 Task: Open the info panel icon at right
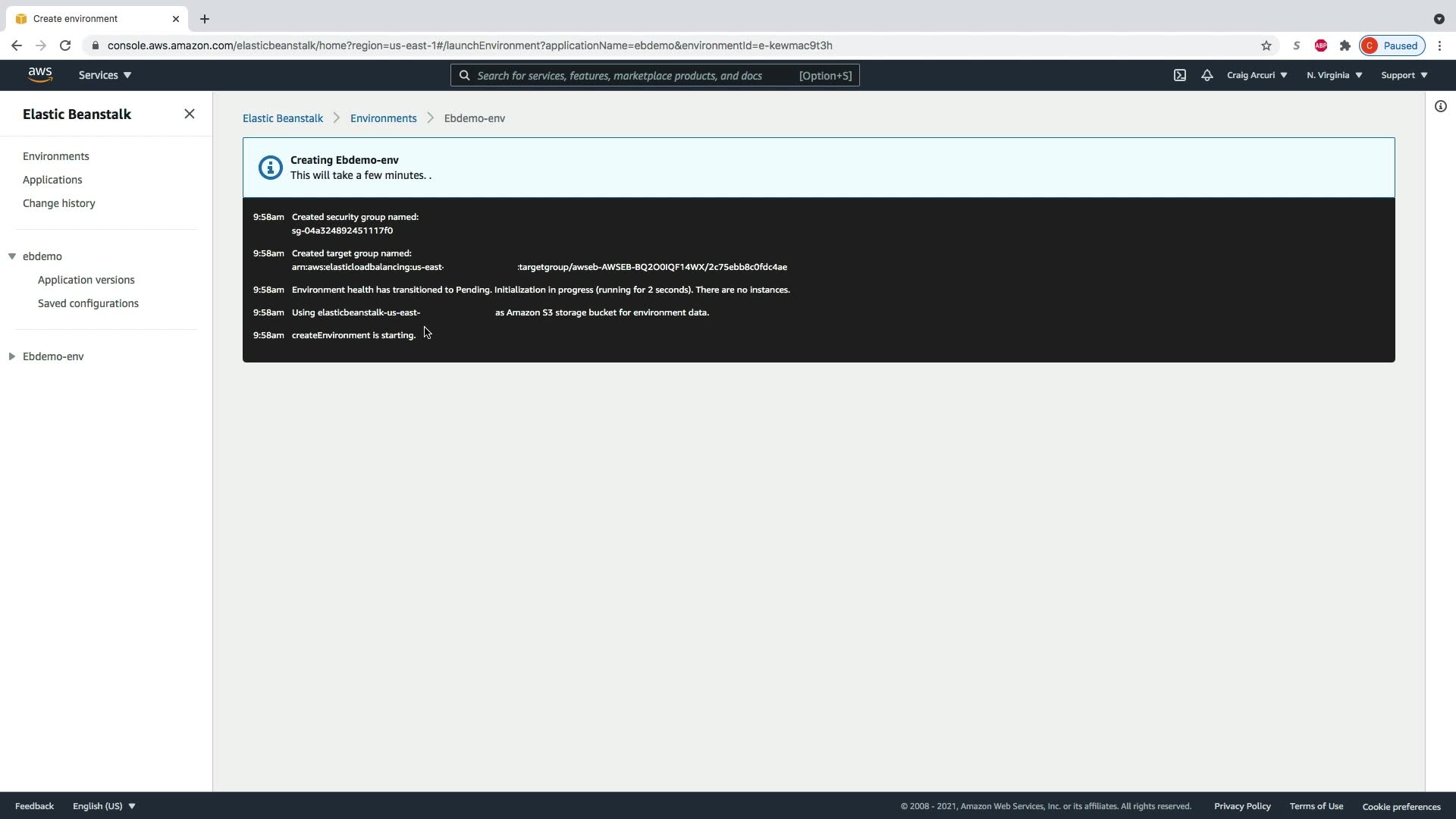[1440, 106]
